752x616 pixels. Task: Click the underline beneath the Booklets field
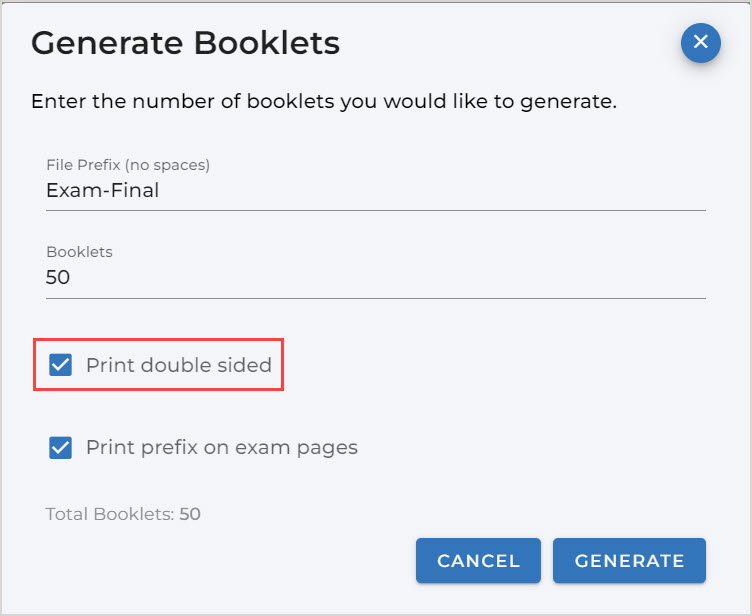pos(375,298)
